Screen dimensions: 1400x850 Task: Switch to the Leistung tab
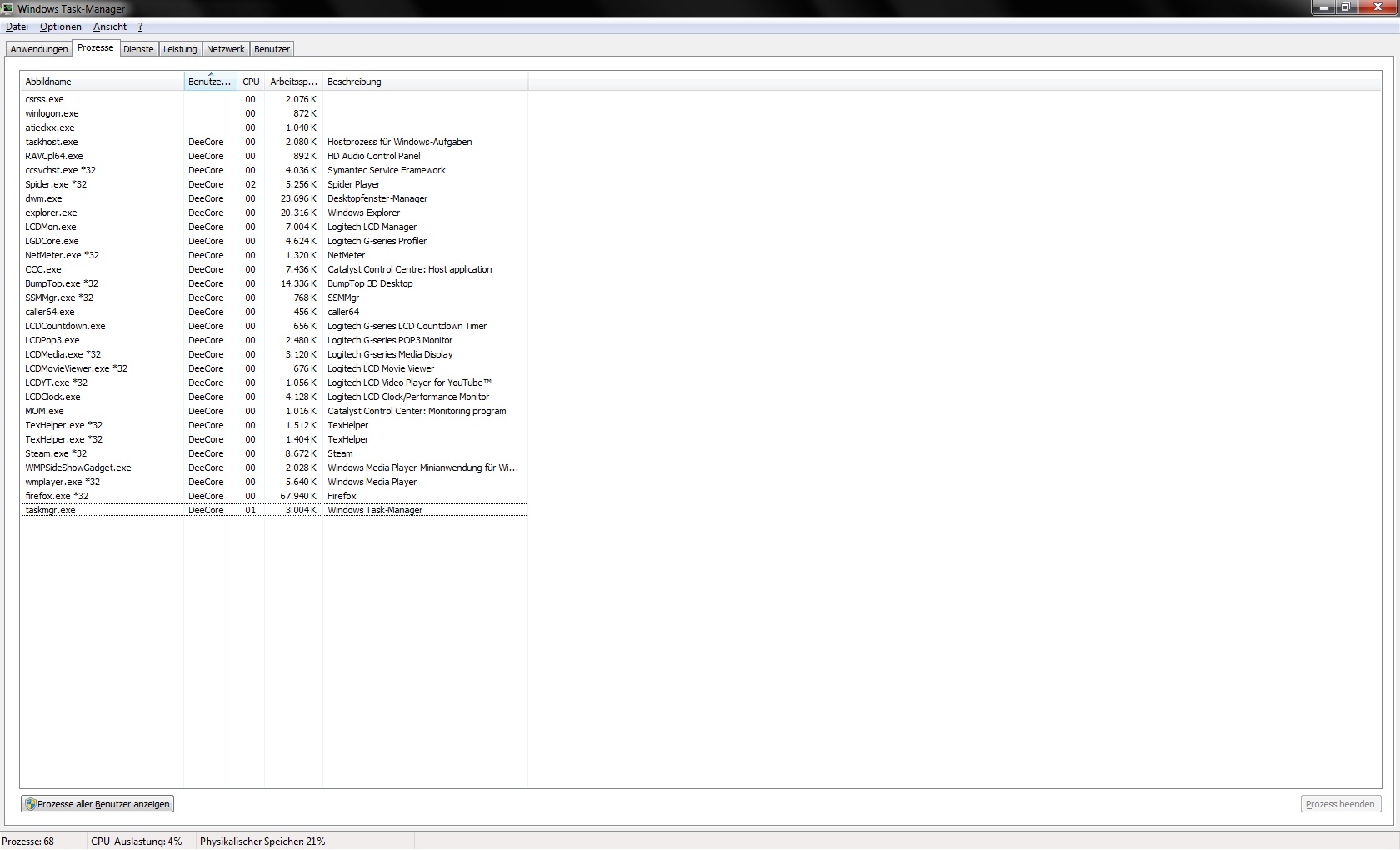[x=180, y=49]
